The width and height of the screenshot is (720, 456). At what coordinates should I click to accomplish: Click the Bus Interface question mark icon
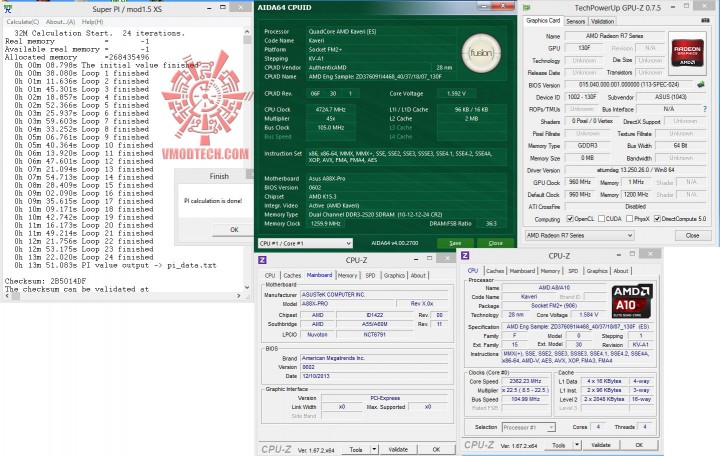pos(705,109)
